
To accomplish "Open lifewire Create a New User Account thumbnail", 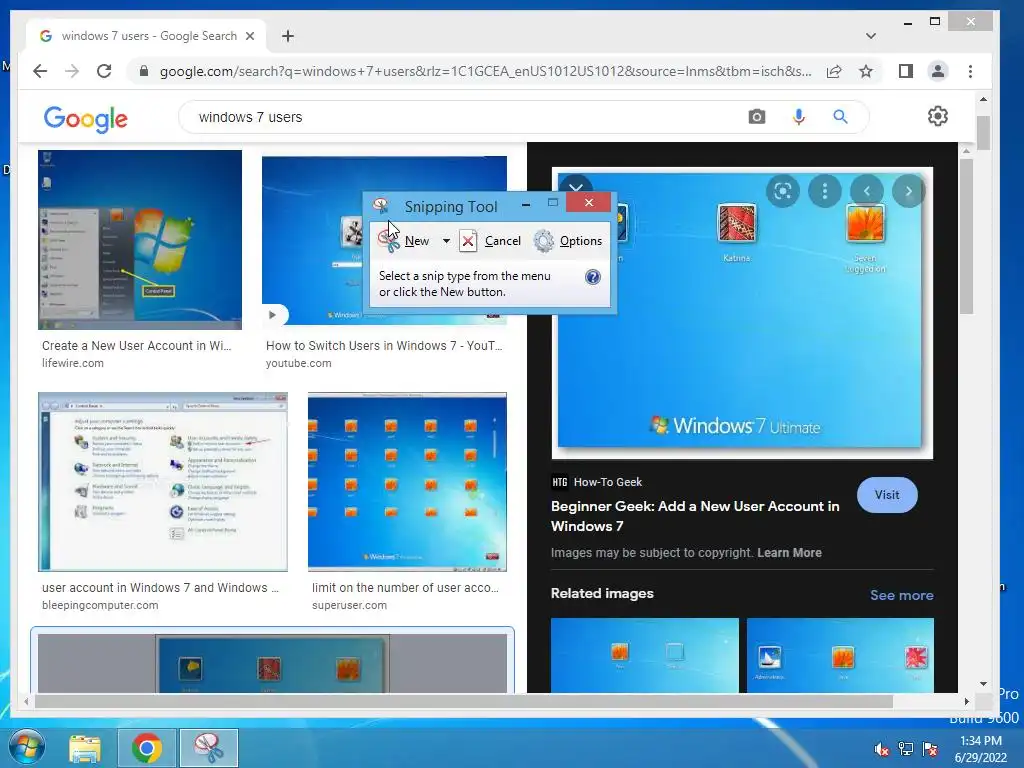I will [x=140, y=240].
